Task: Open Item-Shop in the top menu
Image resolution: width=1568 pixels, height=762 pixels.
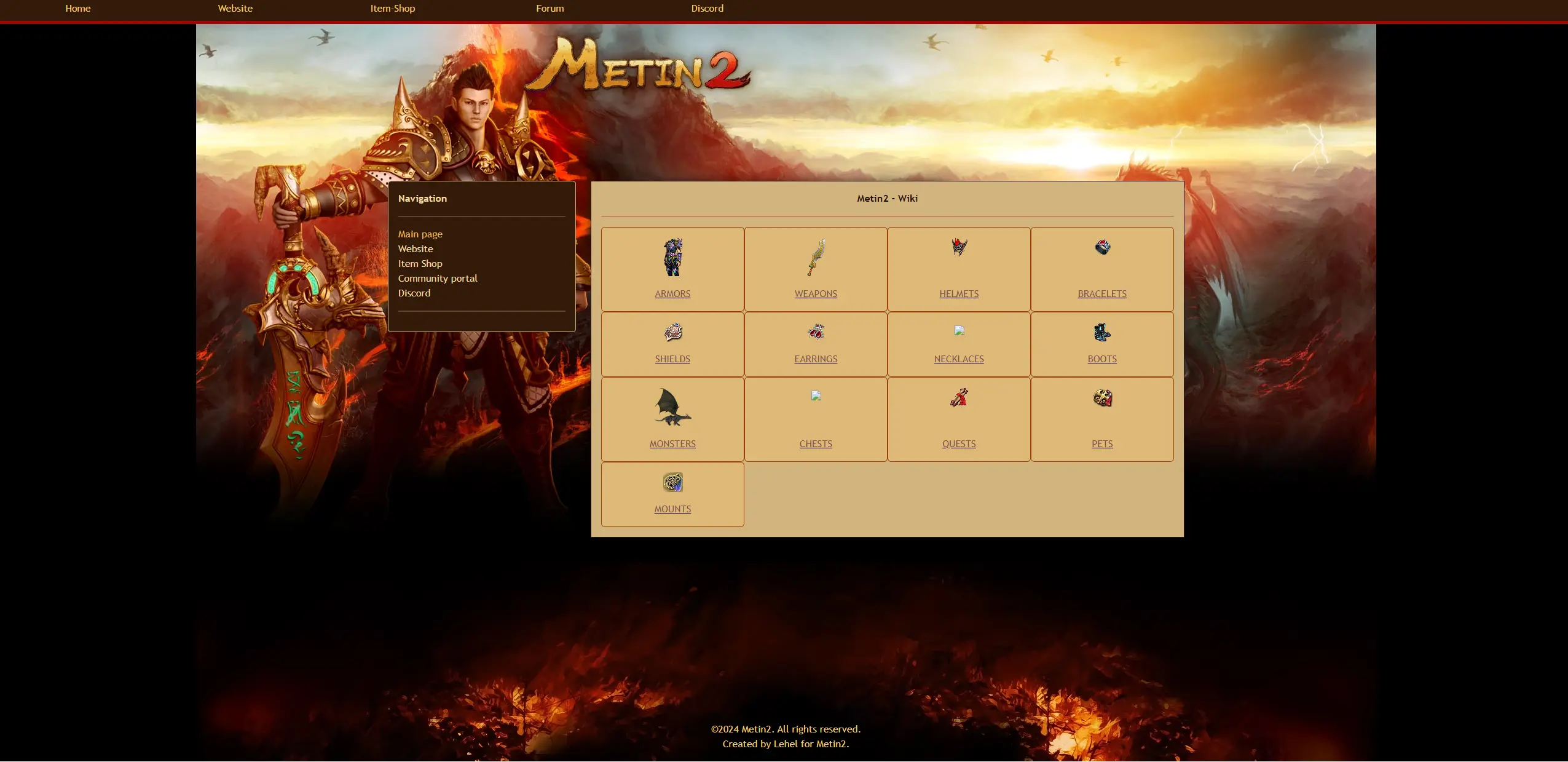Action: pyautogui.click(x=392, y=9)
